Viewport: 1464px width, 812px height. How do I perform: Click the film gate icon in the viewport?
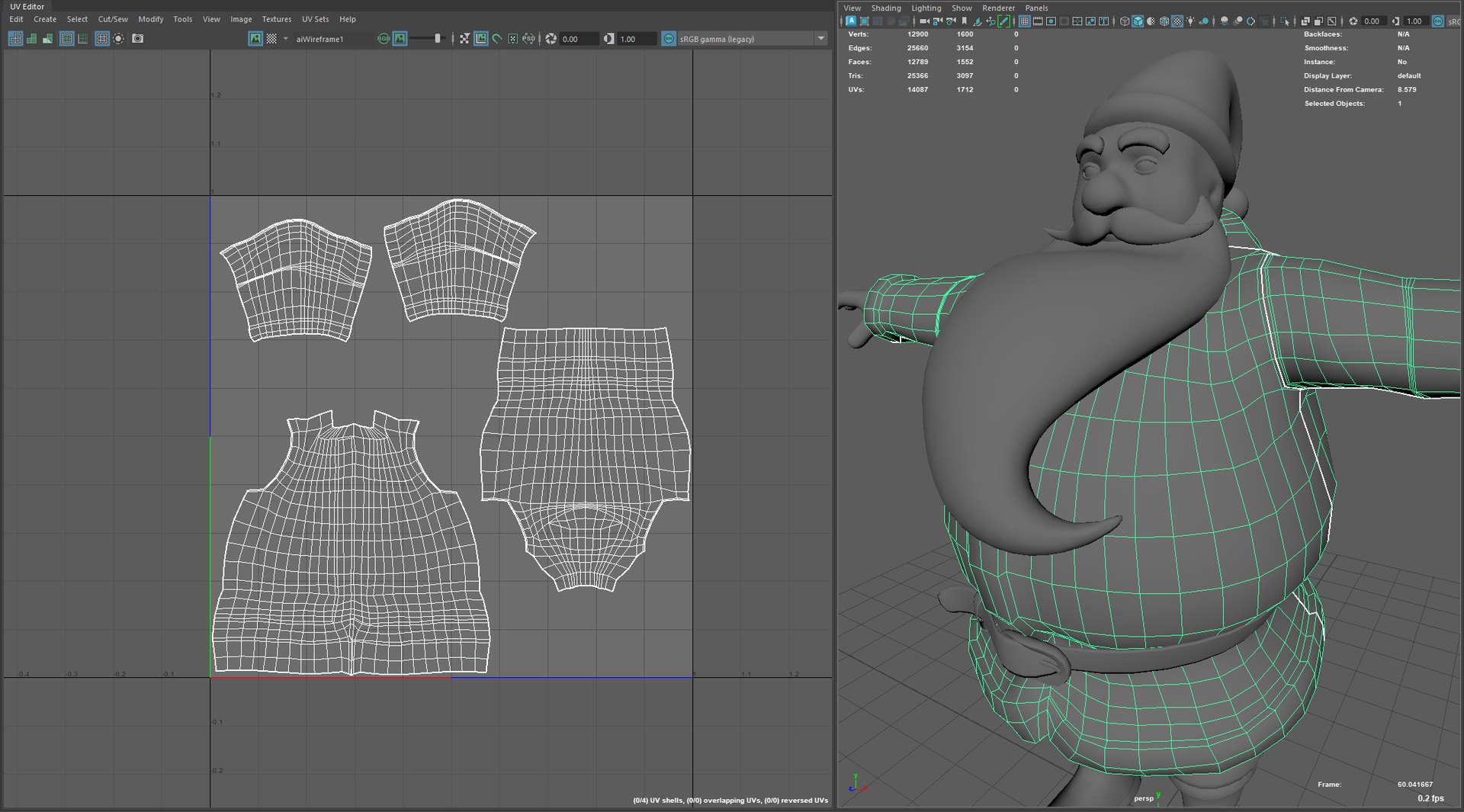coord(1038,21)
